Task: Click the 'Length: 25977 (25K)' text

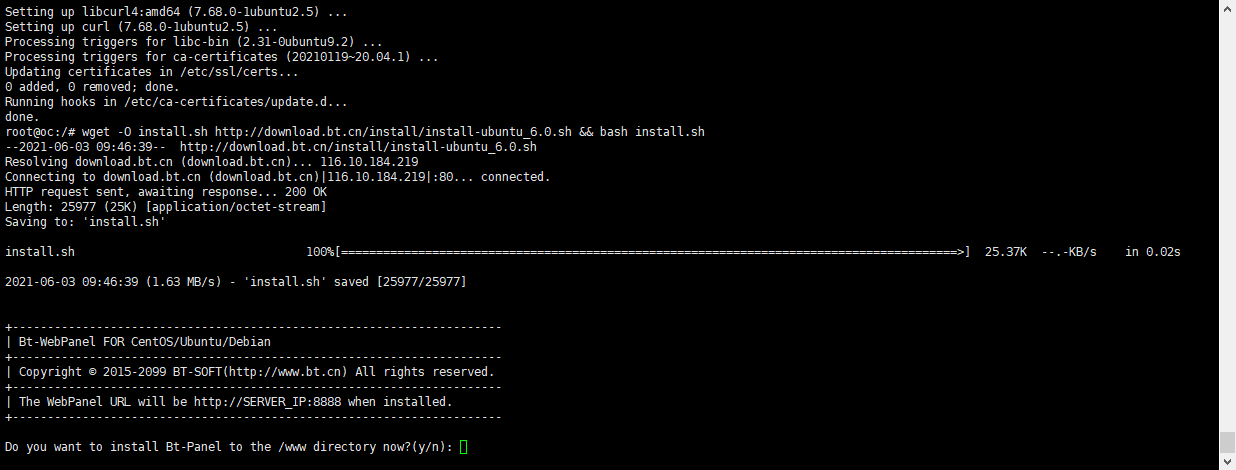Action: point(71,206)
